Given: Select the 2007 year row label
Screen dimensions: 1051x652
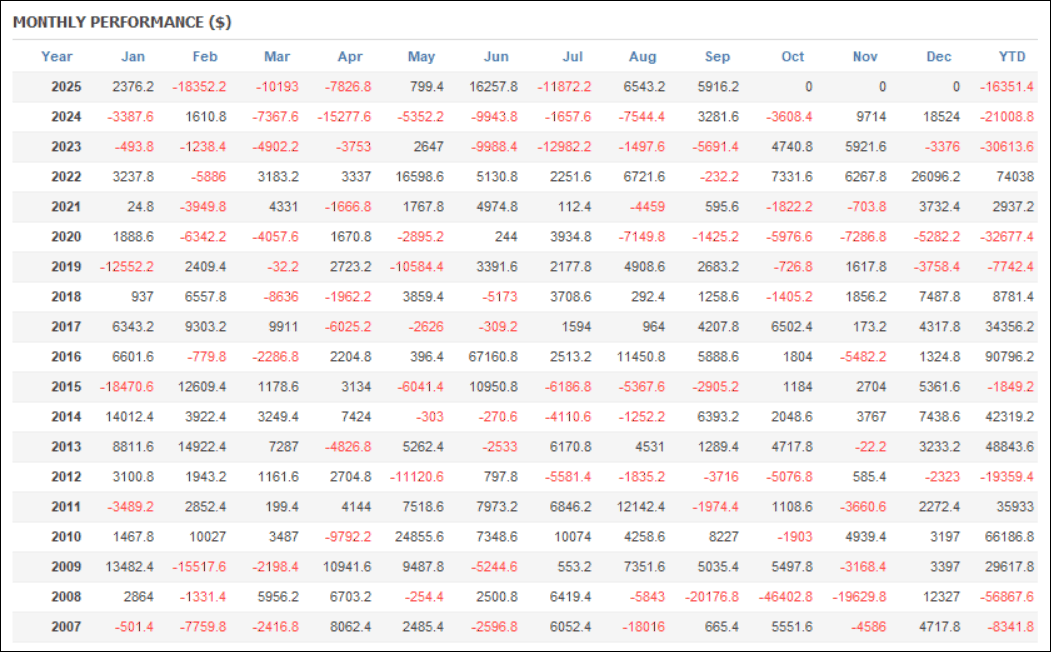Looking at the screenshot, I should (x=66, y=627).
